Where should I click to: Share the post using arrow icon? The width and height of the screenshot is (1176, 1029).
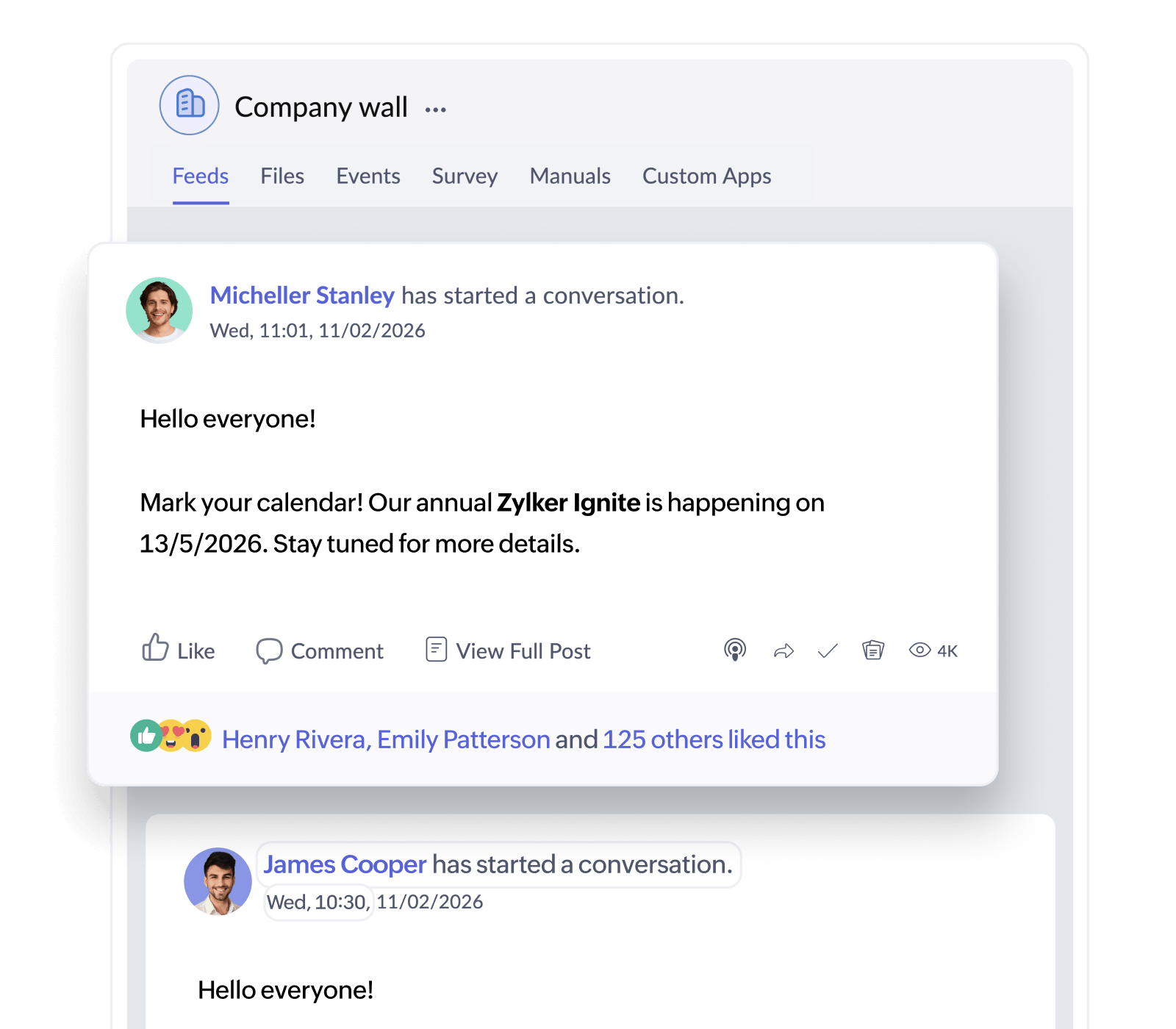(x=784, y=650)
